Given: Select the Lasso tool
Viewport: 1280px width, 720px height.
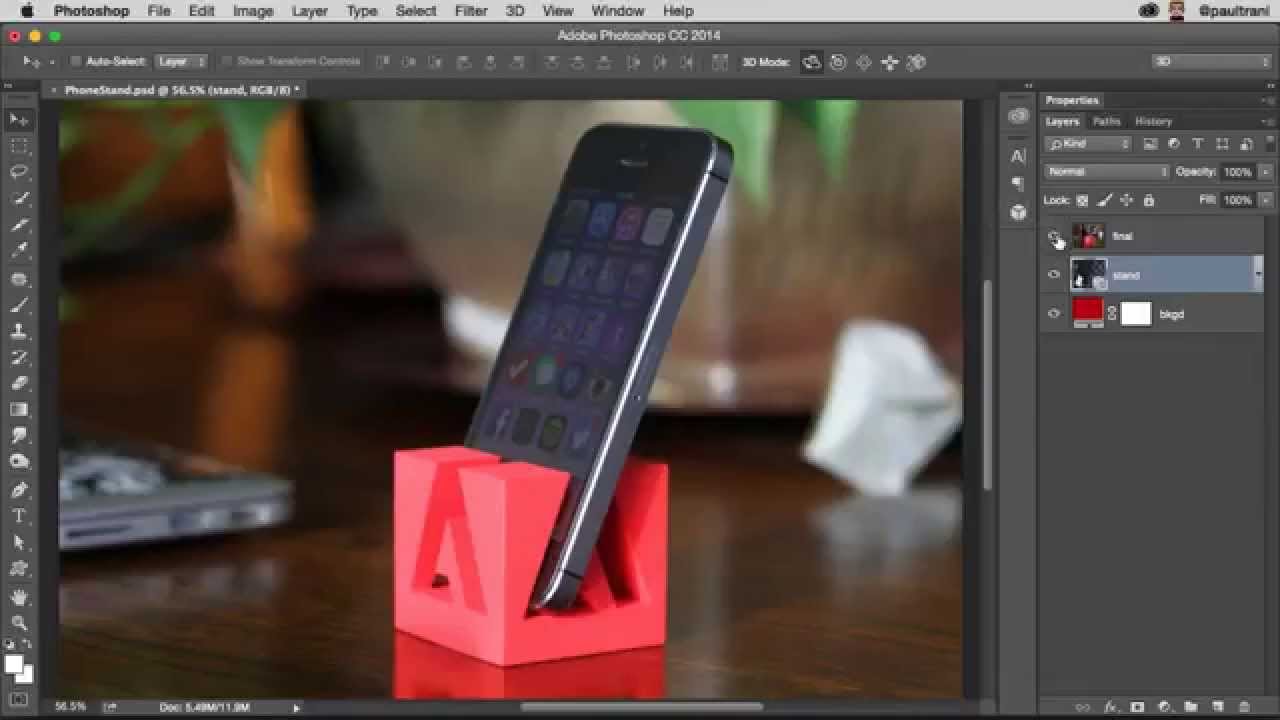Looking at the screenshot, I should tap(19, 172).
